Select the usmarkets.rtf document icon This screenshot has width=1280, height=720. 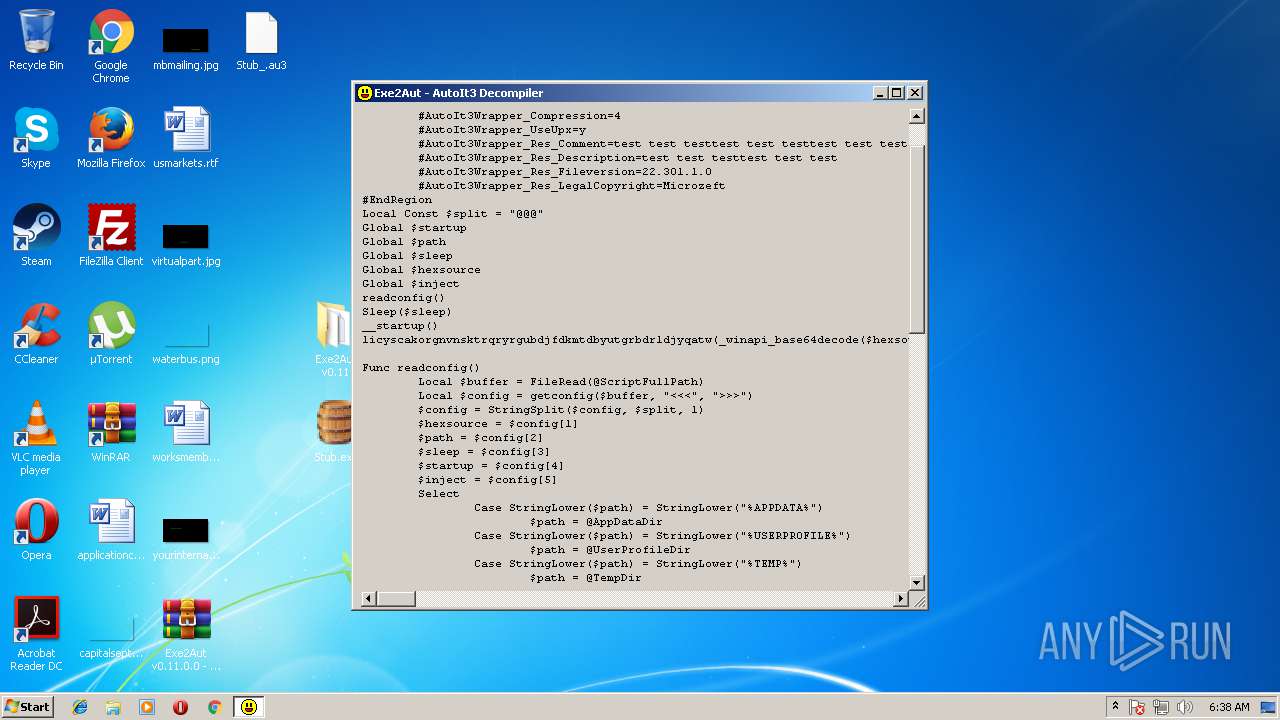[186, 139]
